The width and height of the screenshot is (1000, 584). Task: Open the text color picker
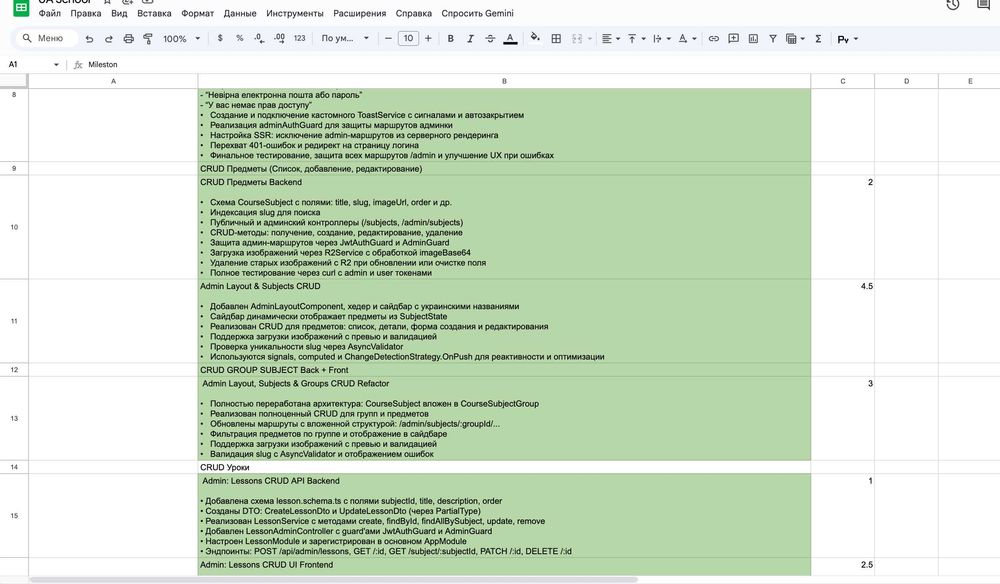(510, 39)
